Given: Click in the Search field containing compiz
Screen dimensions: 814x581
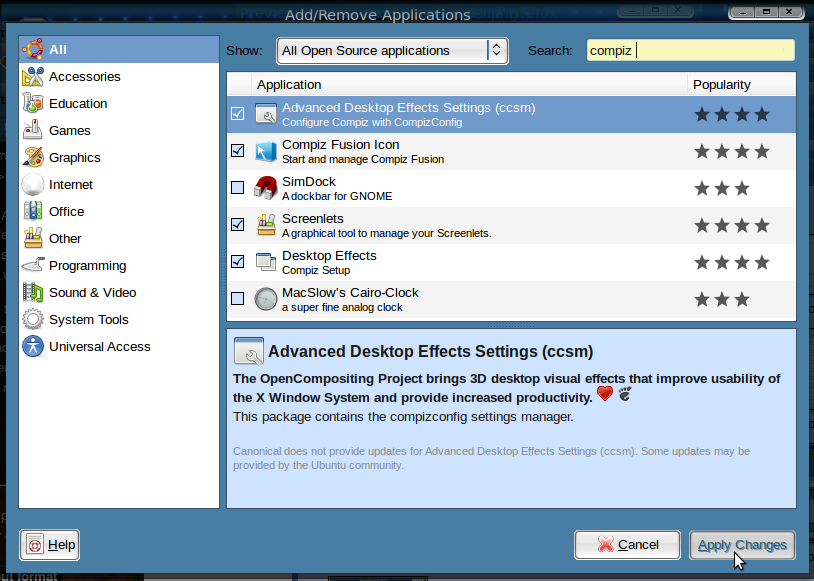Looking at the screenshot, I should tap(690, 50).
